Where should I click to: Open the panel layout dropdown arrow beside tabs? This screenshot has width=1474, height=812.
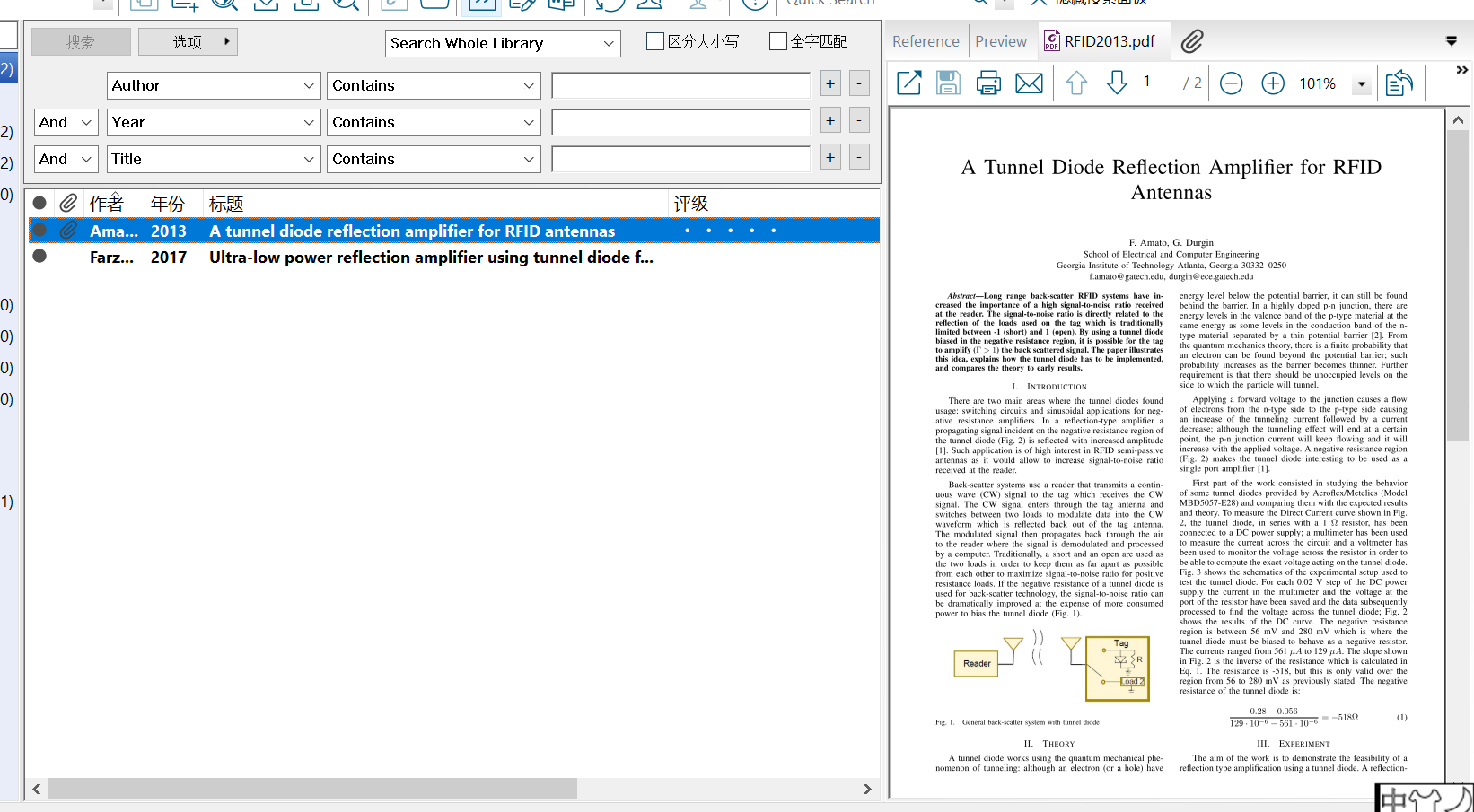pos(1452,41)
